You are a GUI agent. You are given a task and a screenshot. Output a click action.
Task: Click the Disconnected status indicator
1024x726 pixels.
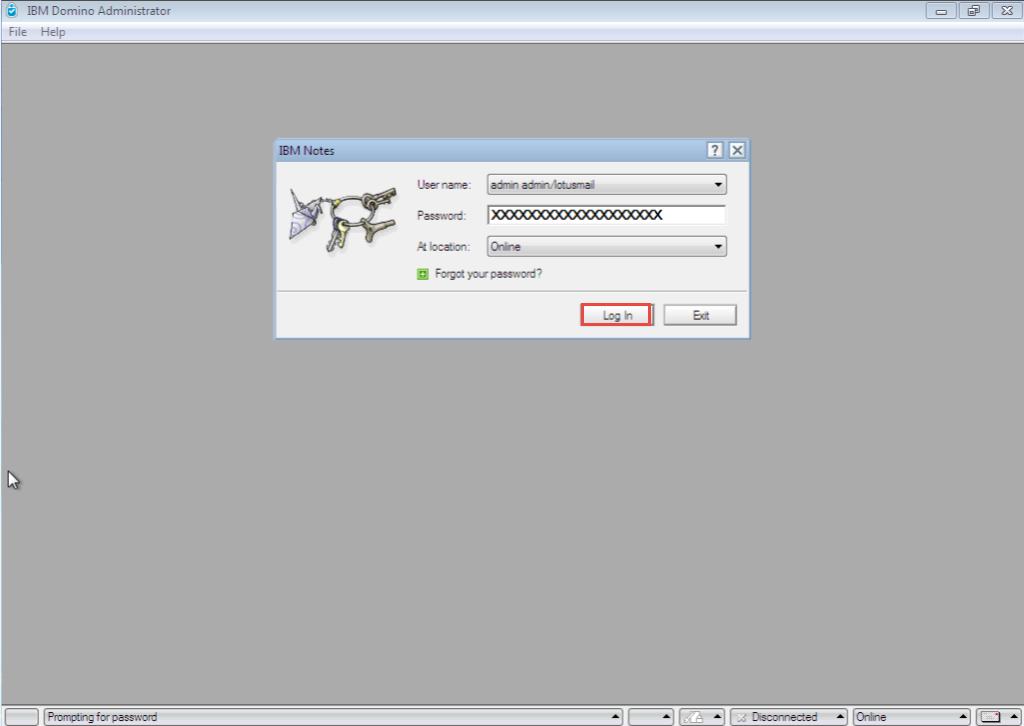(x=788, y=717)
